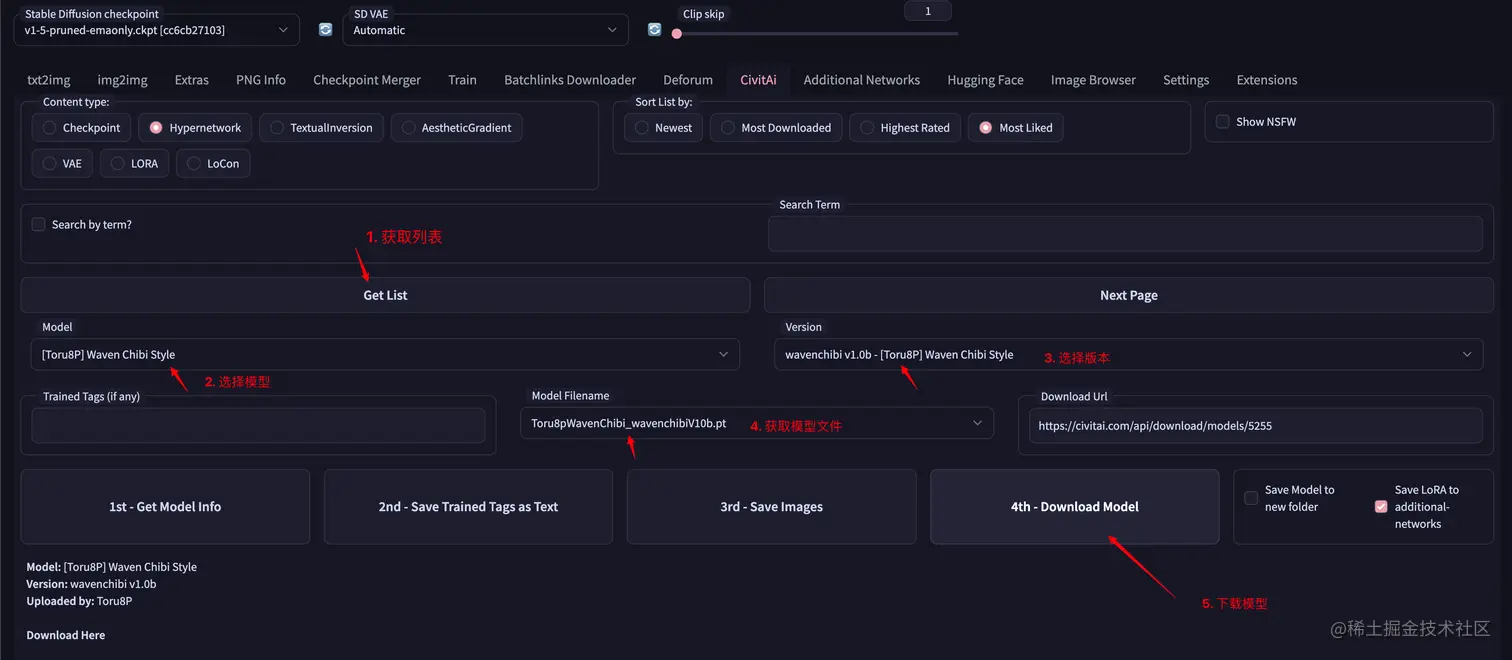Expand the Version dropdown
This screenshot has height=660, width=1512.
(1128, 354)
